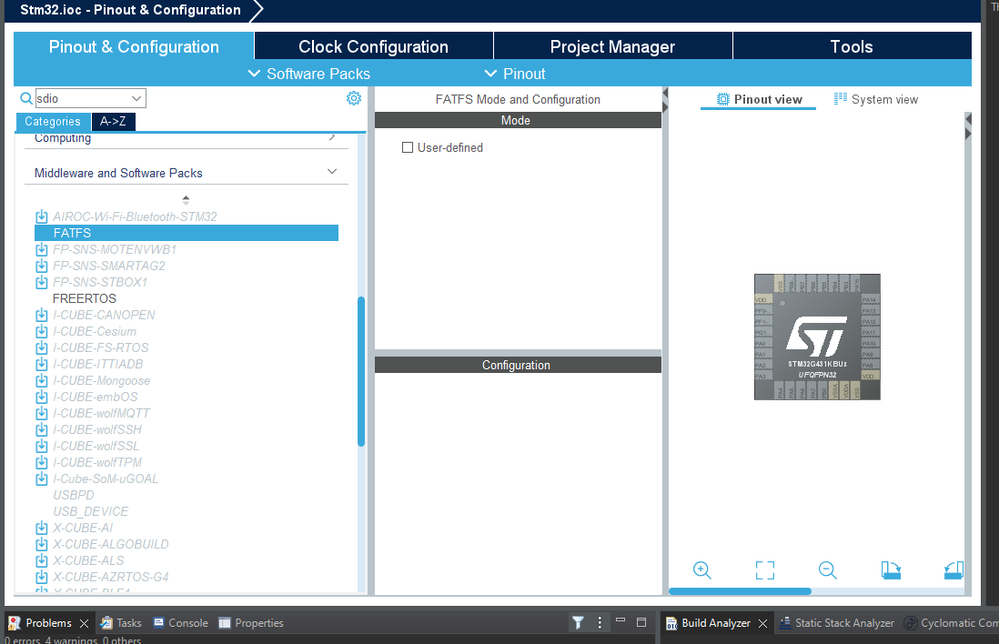The image size is (999, 644).
Task: Zoom in on the pinout view
Action: click(x=702, y=570)
